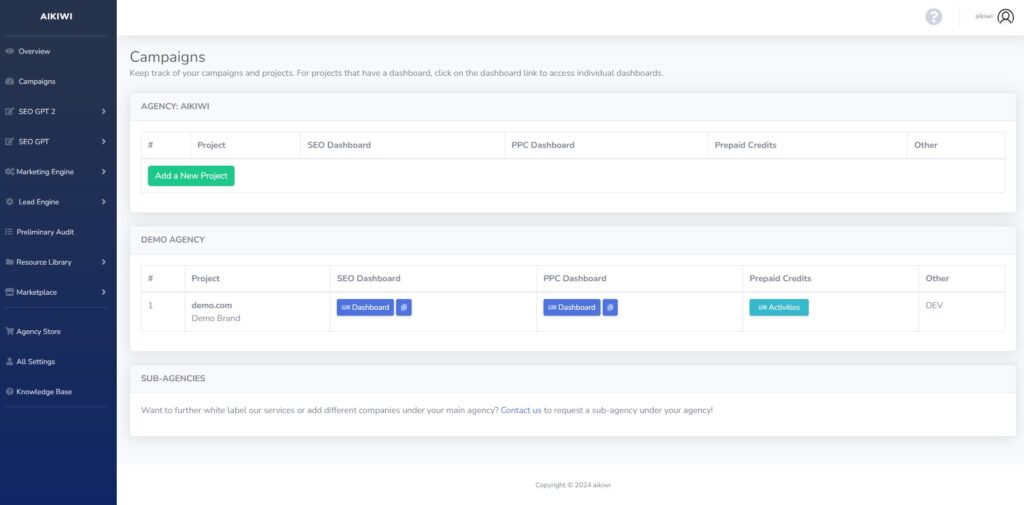Click the Activities button for demo.com

[x=778, y=307]
